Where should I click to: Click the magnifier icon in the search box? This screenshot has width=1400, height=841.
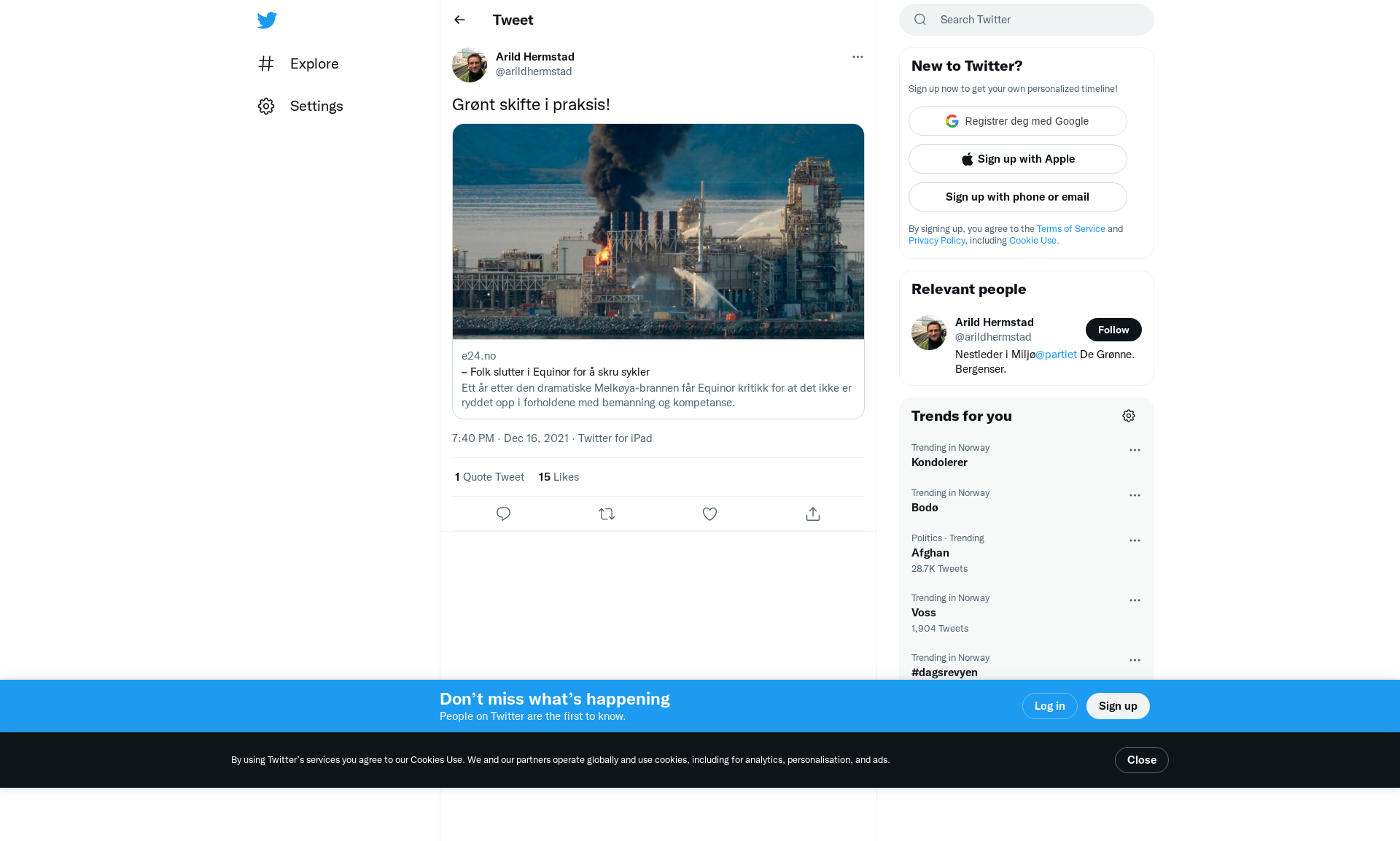(x=920, y=20)
